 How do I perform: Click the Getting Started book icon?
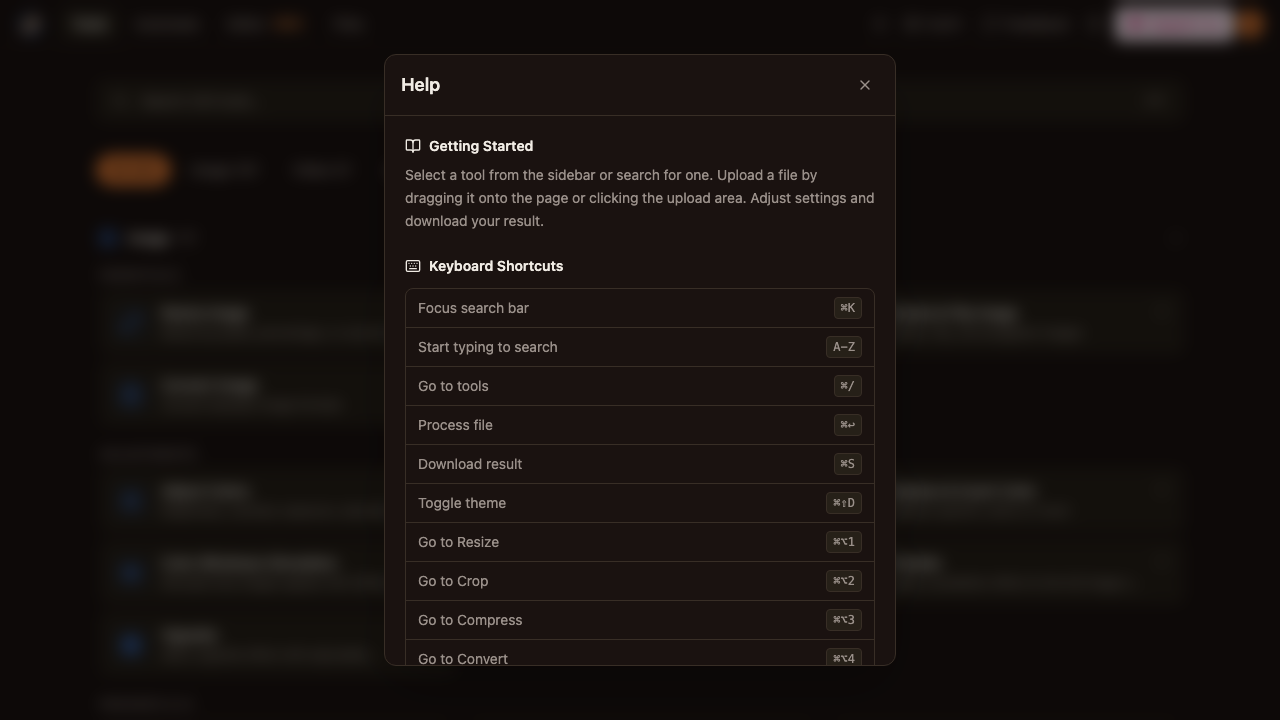point(413,146)
